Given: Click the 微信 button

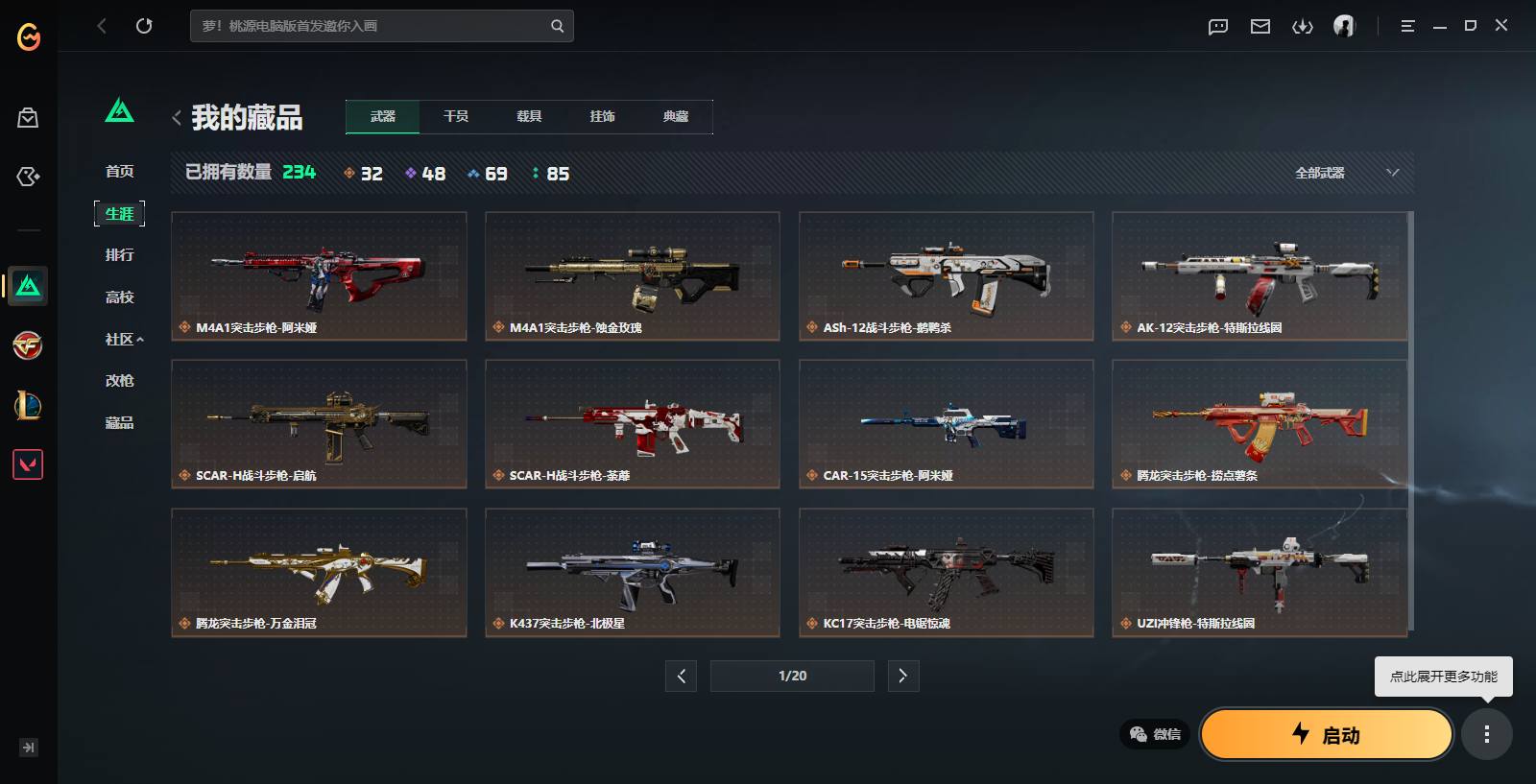Looking at the screenshot, I should [x=1155, y=734].
